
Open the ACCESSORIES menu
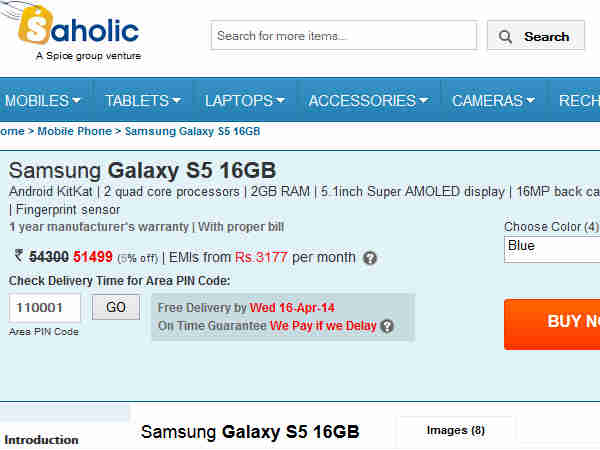point(368,101)
